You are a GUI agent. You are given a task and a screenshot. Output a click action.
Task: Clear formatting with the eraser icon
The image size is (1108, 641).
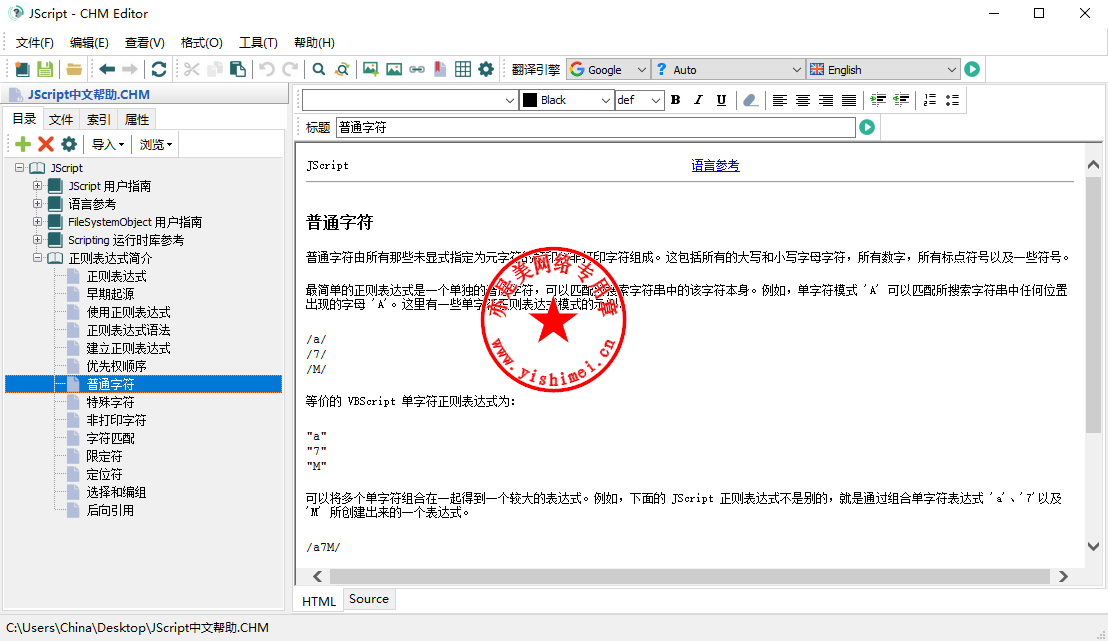[x=750, y=100]
